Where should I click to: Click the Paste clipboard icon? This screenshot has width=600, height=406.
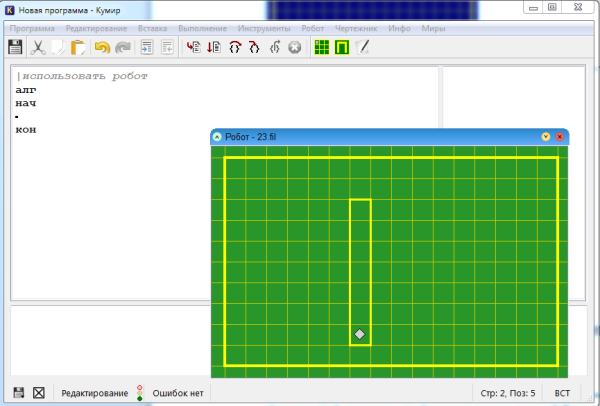click(78, 47)
